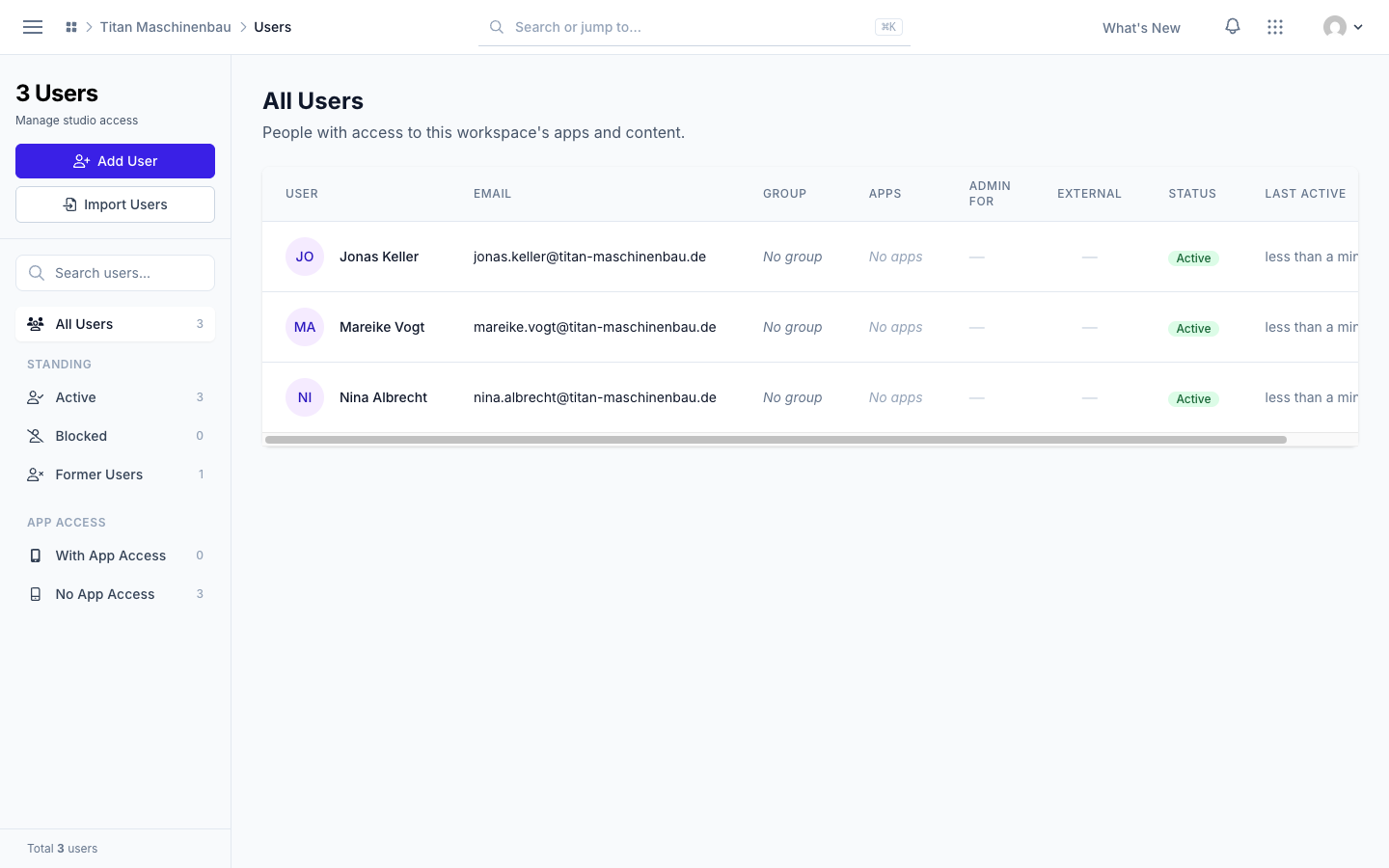1389x868 pixels.
Task: Select the Blocked standing filter
Action: click(x=115, y=436)
